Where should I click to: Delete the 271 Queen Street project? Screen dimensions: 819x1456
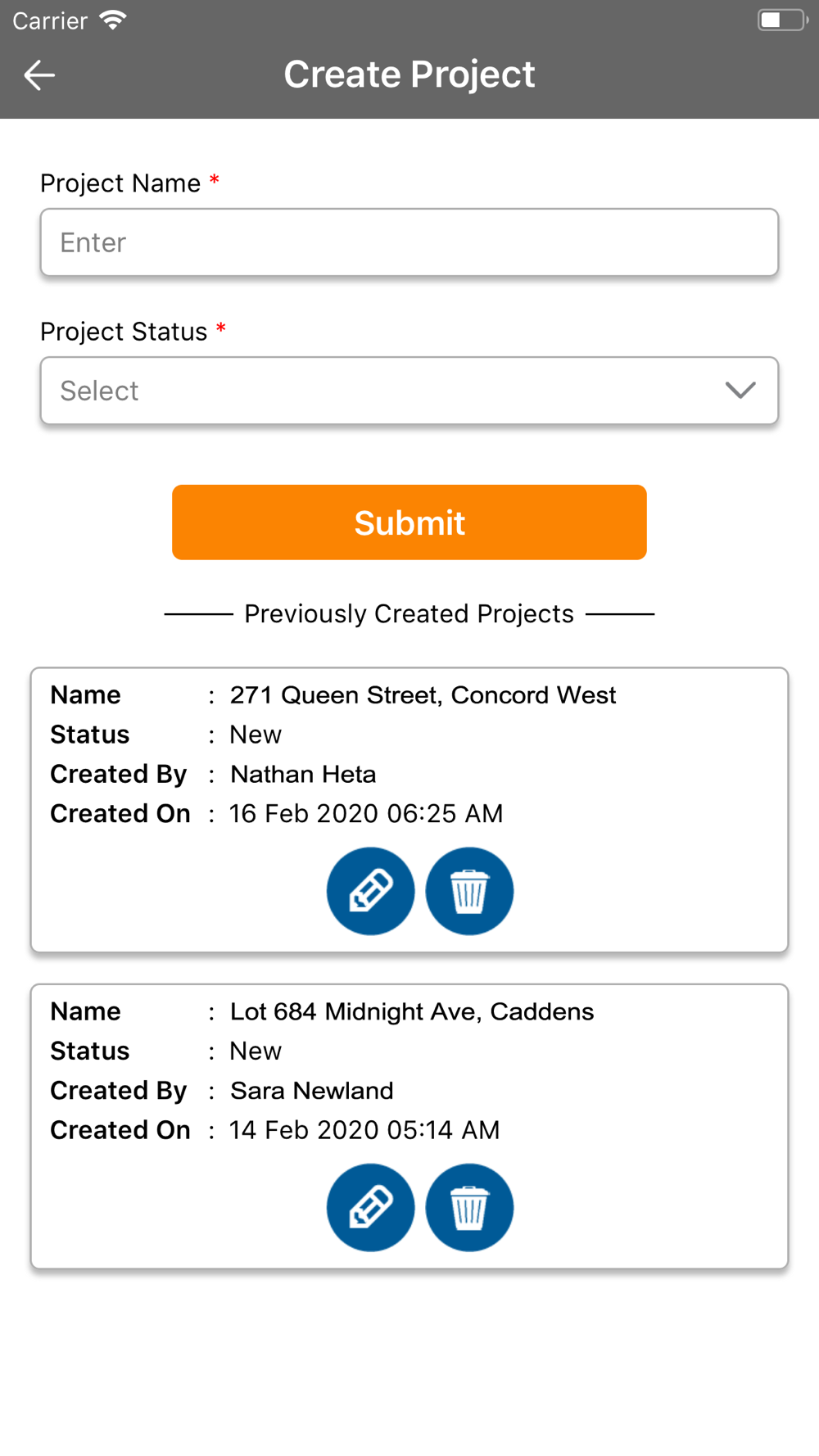(x=469, y=891)
